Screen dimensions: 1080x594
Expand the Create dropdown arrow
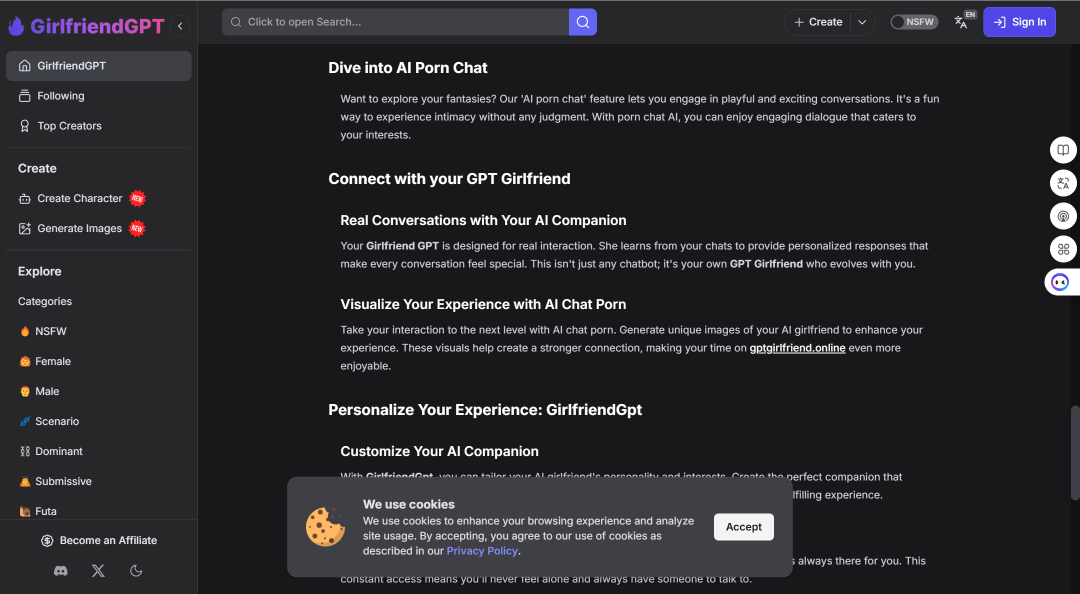pyautogui.click(x=862, y=22)
